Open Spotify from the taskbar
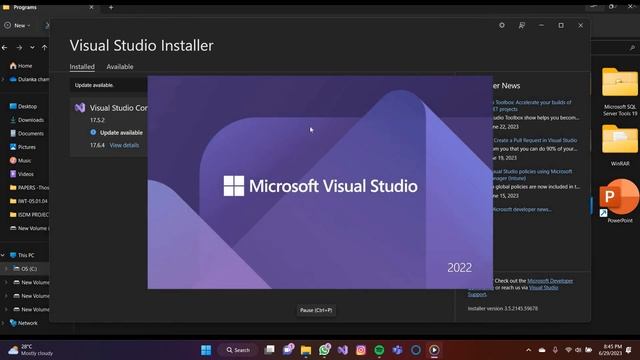This screenshot has width=640, height=360. [379, 350]
